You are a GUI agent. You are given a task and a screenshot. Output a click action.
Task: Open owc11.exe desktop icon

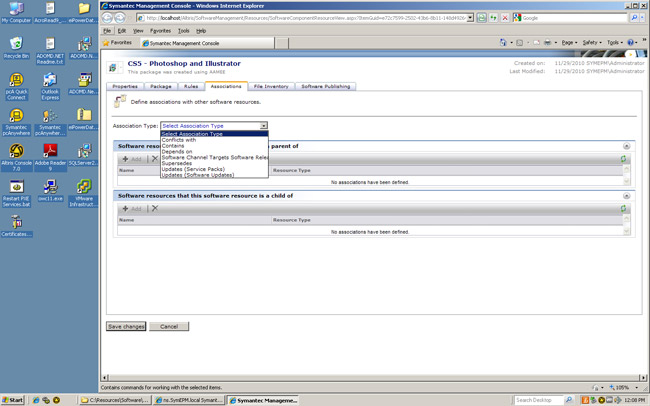(x=50, y=191)
